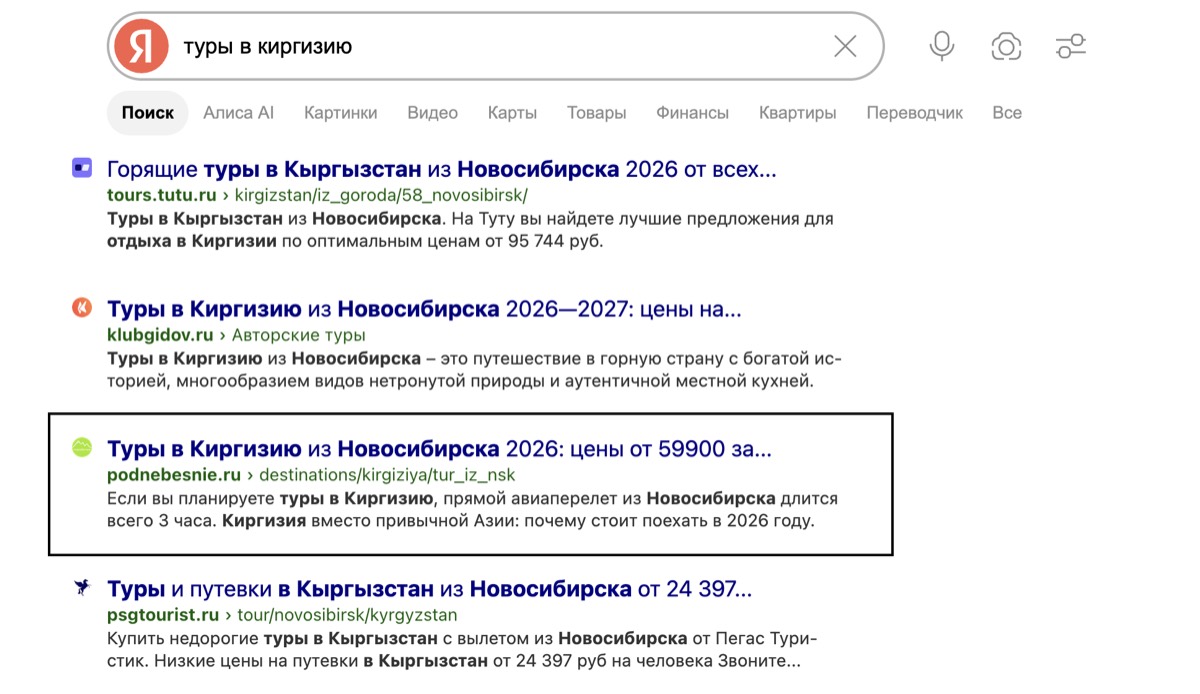Open the Переводчик tab
The height and width of the screenshot is (694, 1200).
pos(914,113)
